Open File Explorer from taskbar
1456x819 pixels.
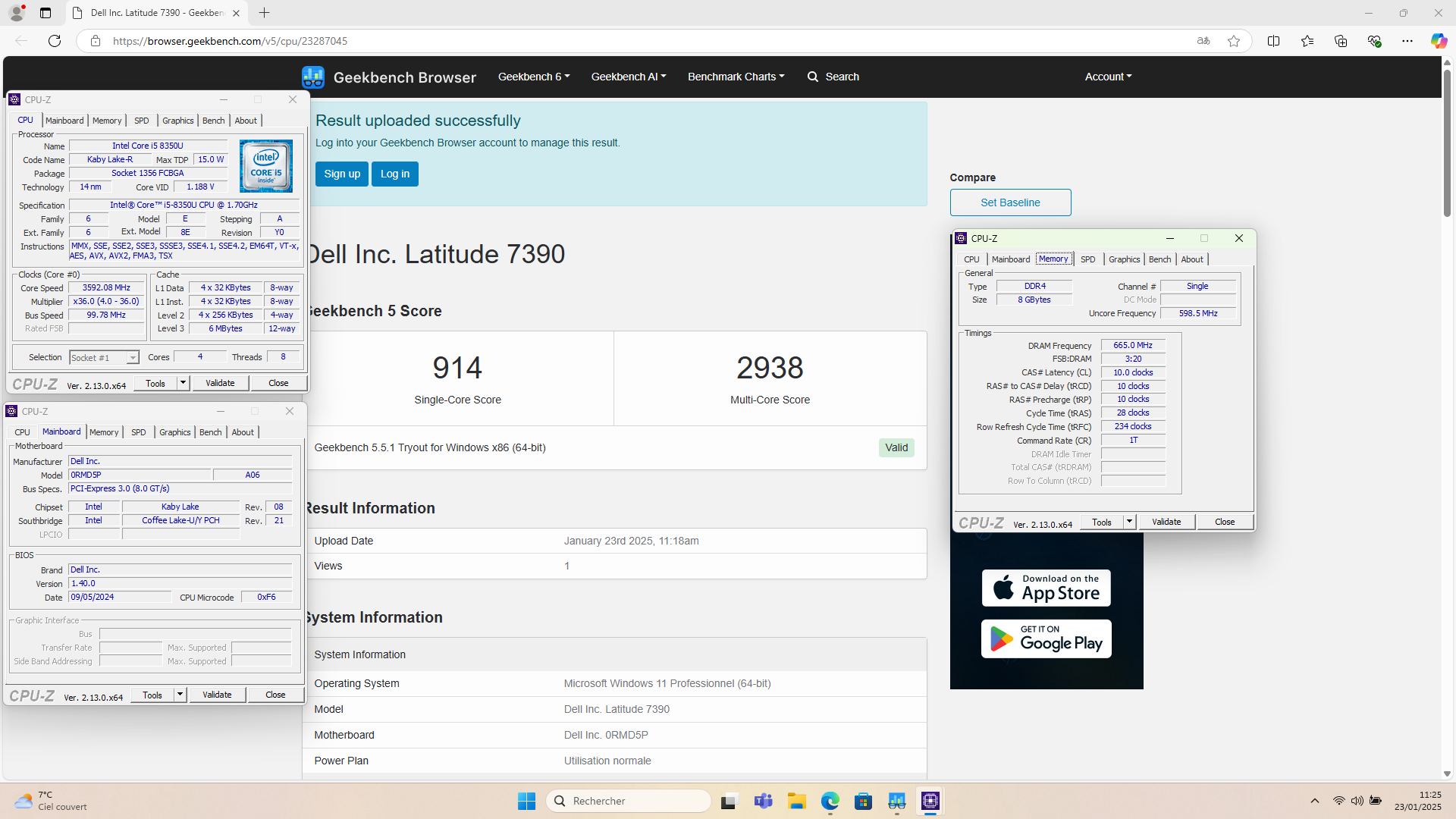(x=796, y=801)
